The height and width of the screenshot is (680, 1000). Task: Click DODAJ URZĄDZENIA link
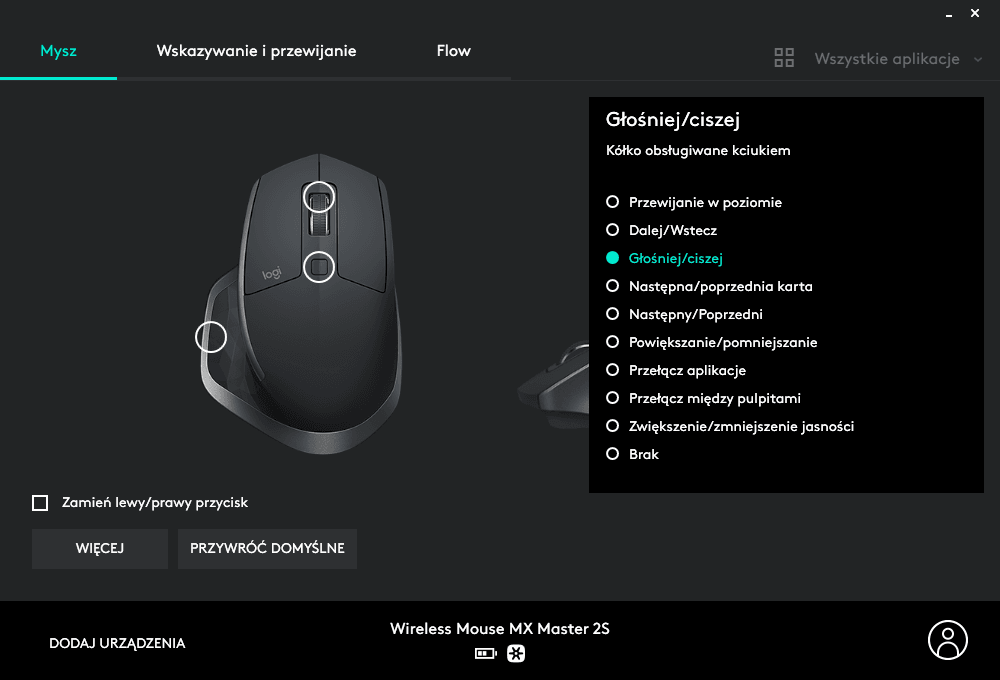pos(117,643)
